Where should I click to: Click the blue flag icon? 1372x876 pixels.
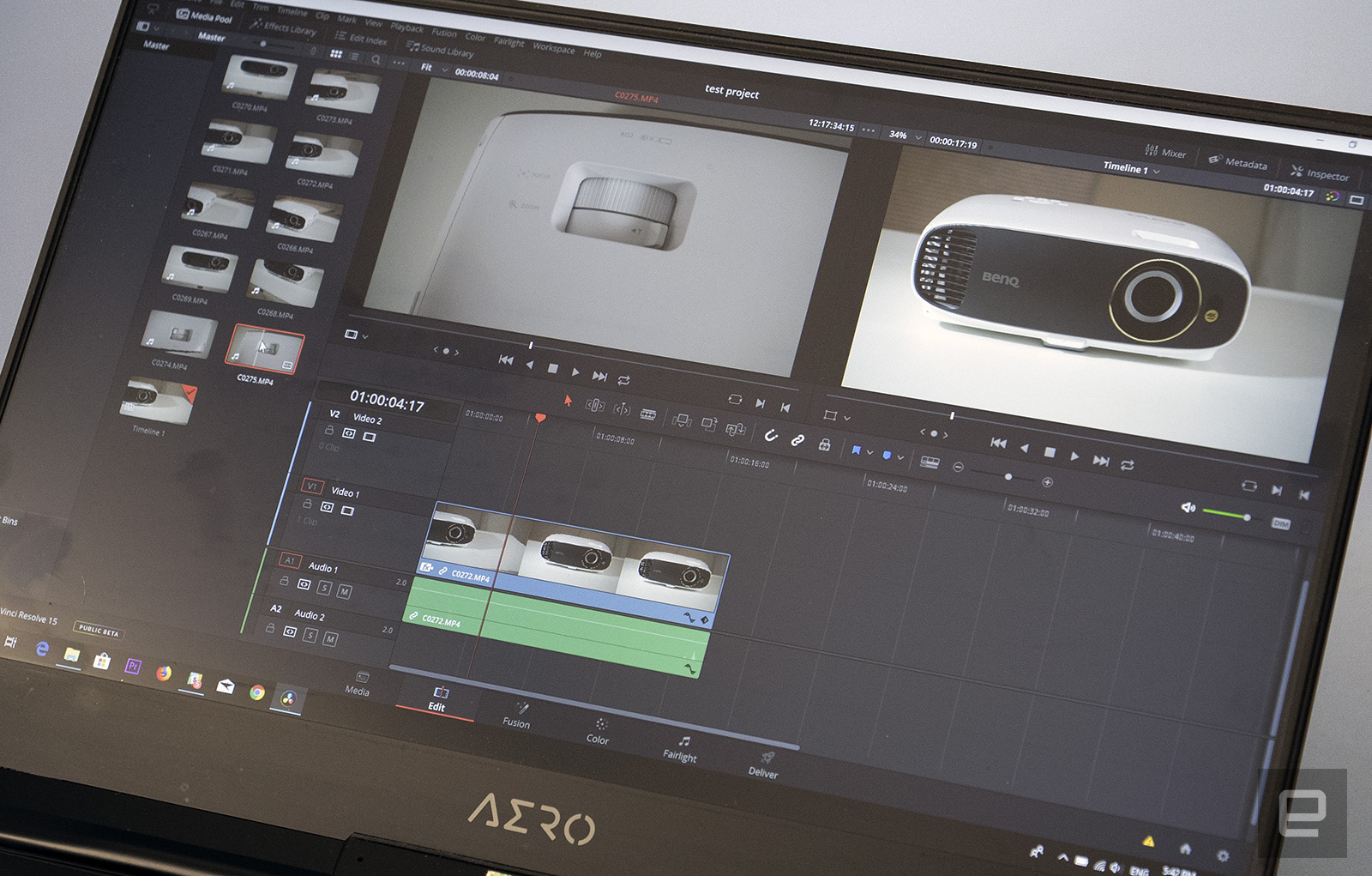855,450
